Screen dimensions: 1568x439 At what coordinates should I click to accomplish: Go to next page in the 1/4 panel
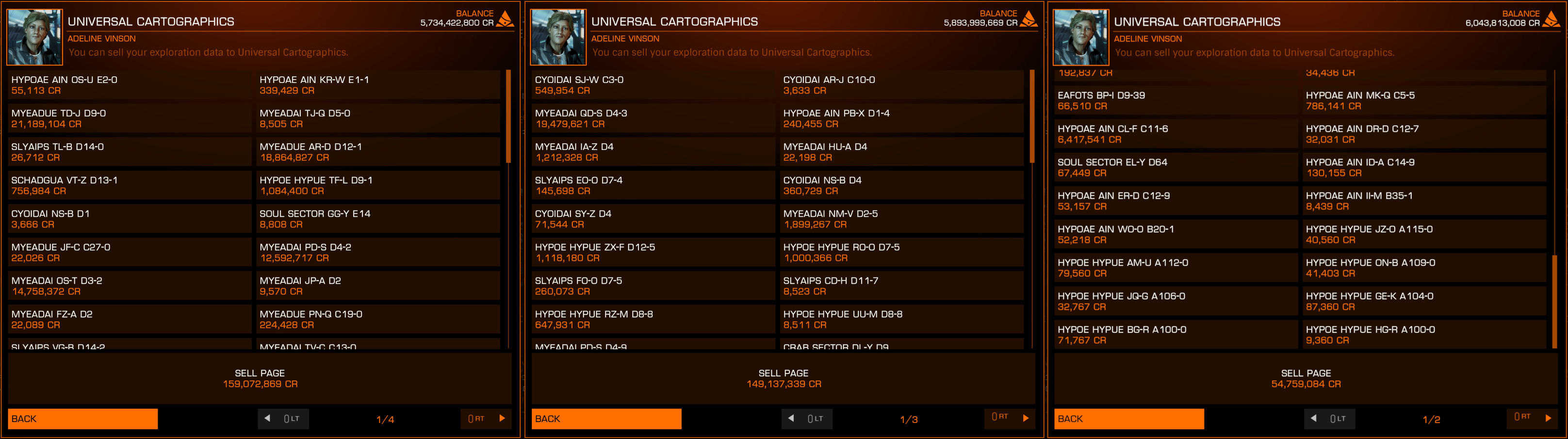point(486,419)
